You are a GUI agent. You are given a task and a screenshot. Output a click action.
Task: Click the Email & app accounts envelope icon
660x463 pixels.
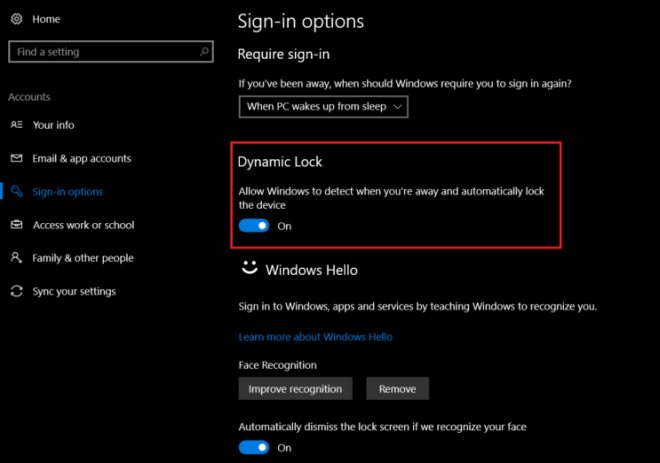point(16,158)
